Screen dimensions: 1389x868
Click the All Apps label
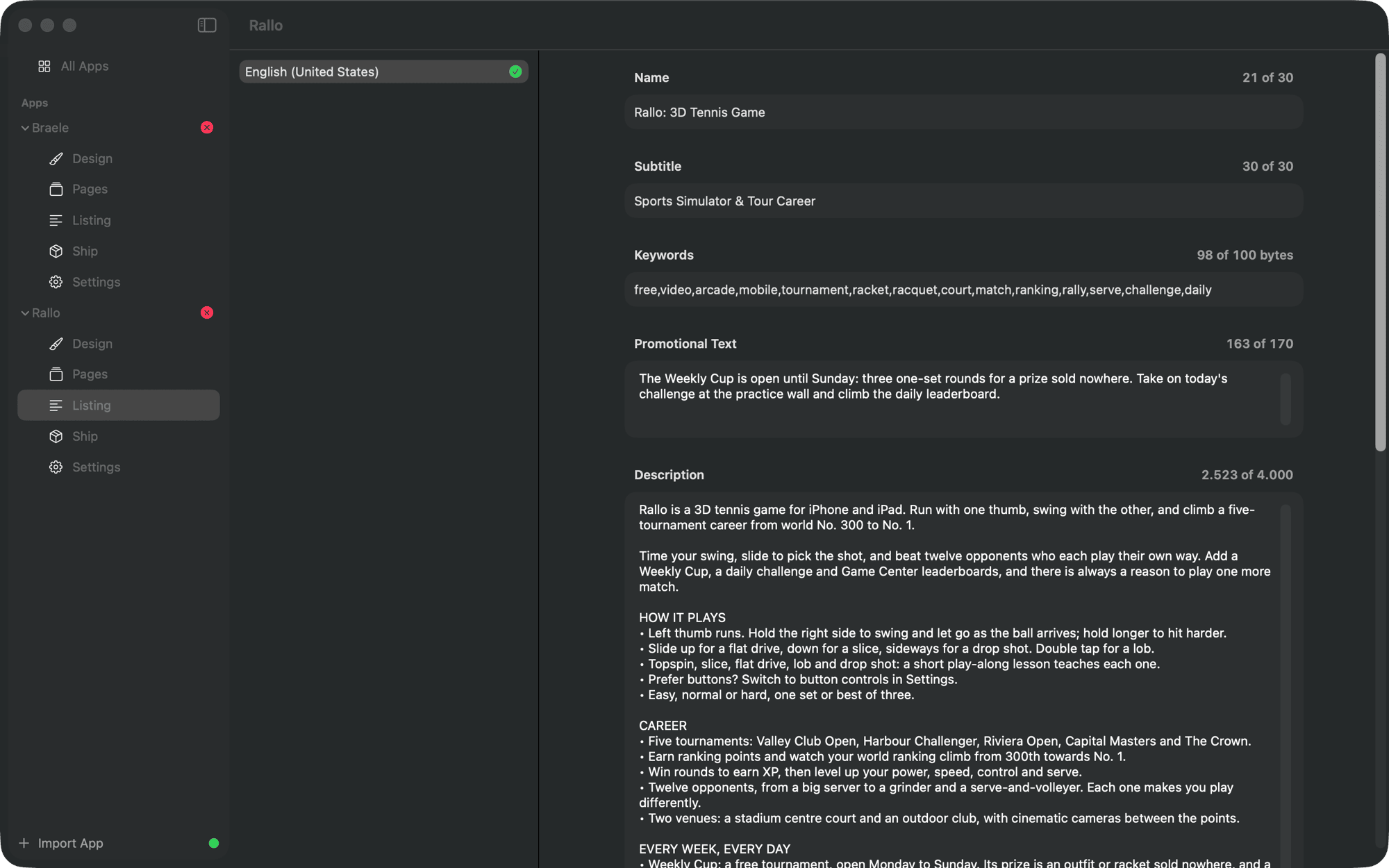pos(85,66)
